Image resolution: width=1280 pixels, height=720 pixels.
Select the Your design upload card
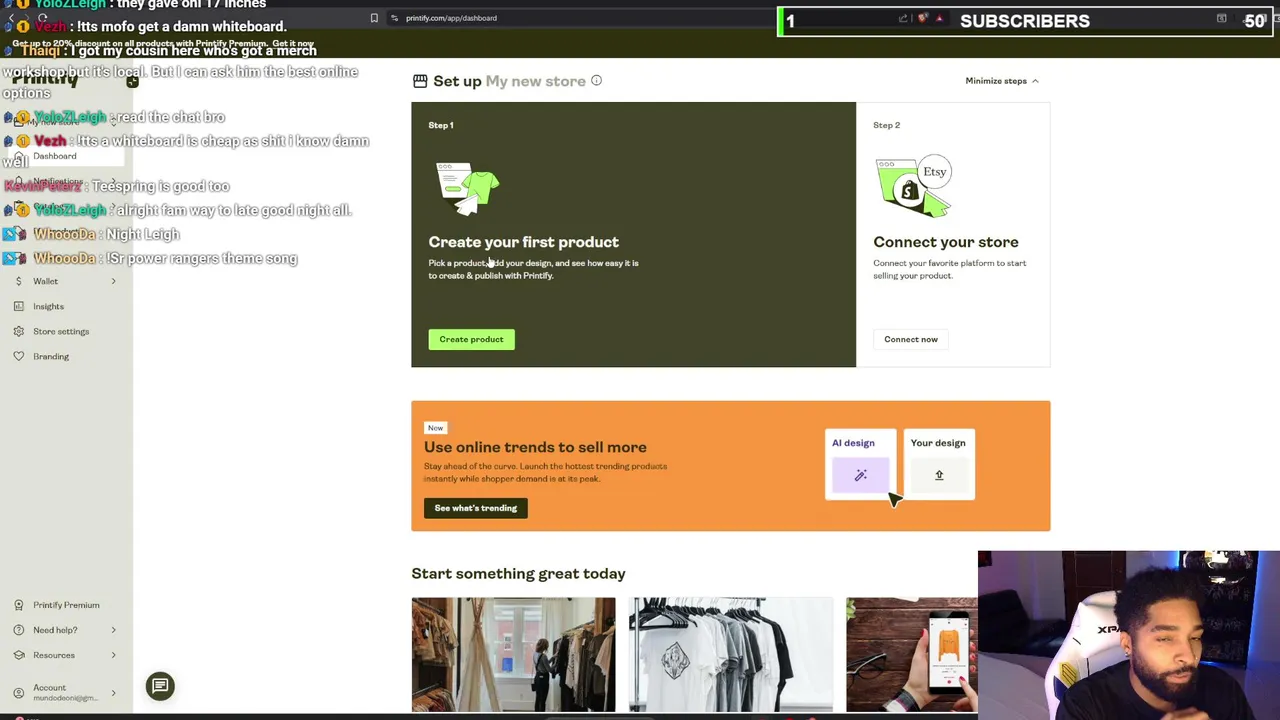click(x=939, y=466)
